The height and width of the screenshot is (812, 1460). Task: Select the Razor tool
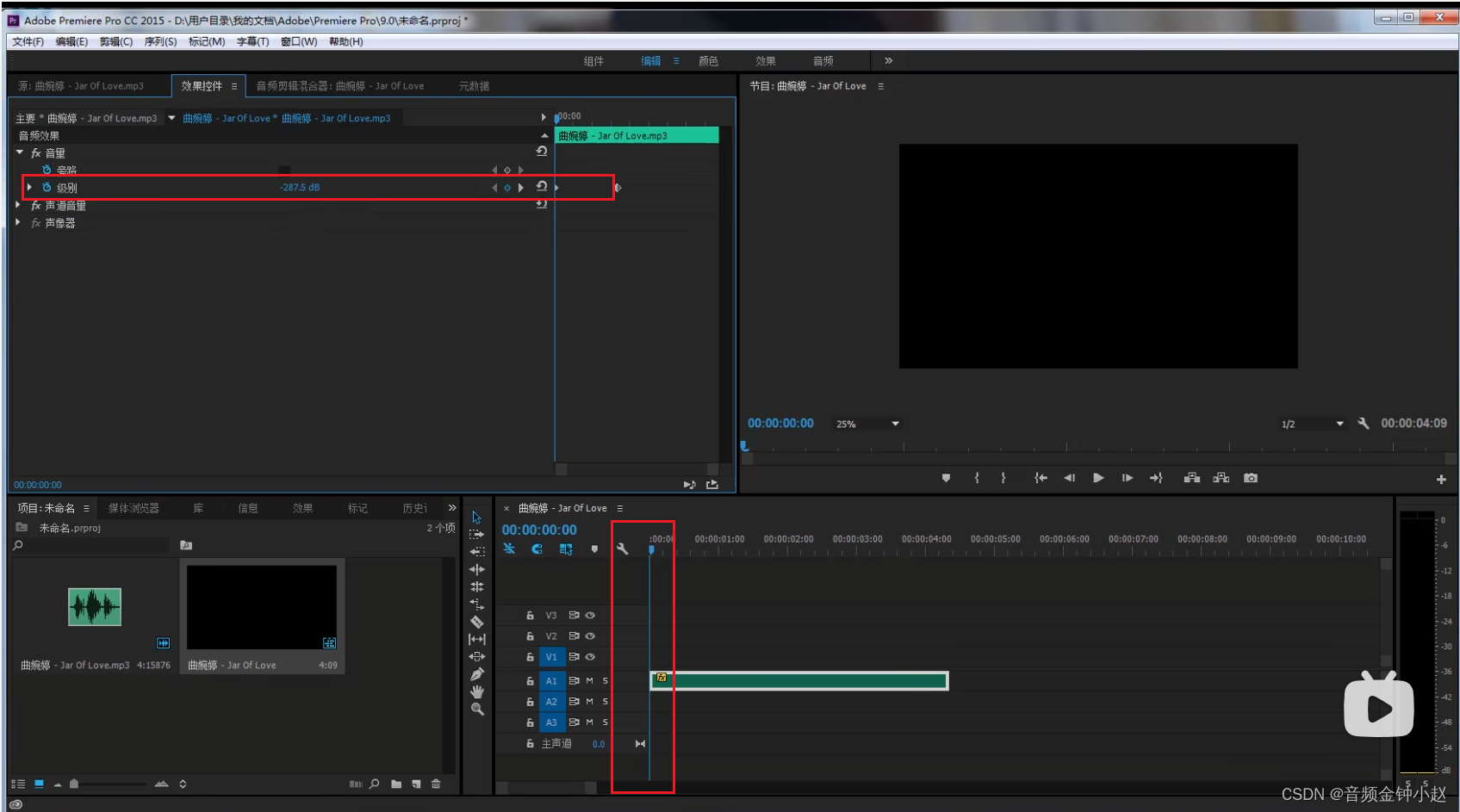(x=476, y=622)
